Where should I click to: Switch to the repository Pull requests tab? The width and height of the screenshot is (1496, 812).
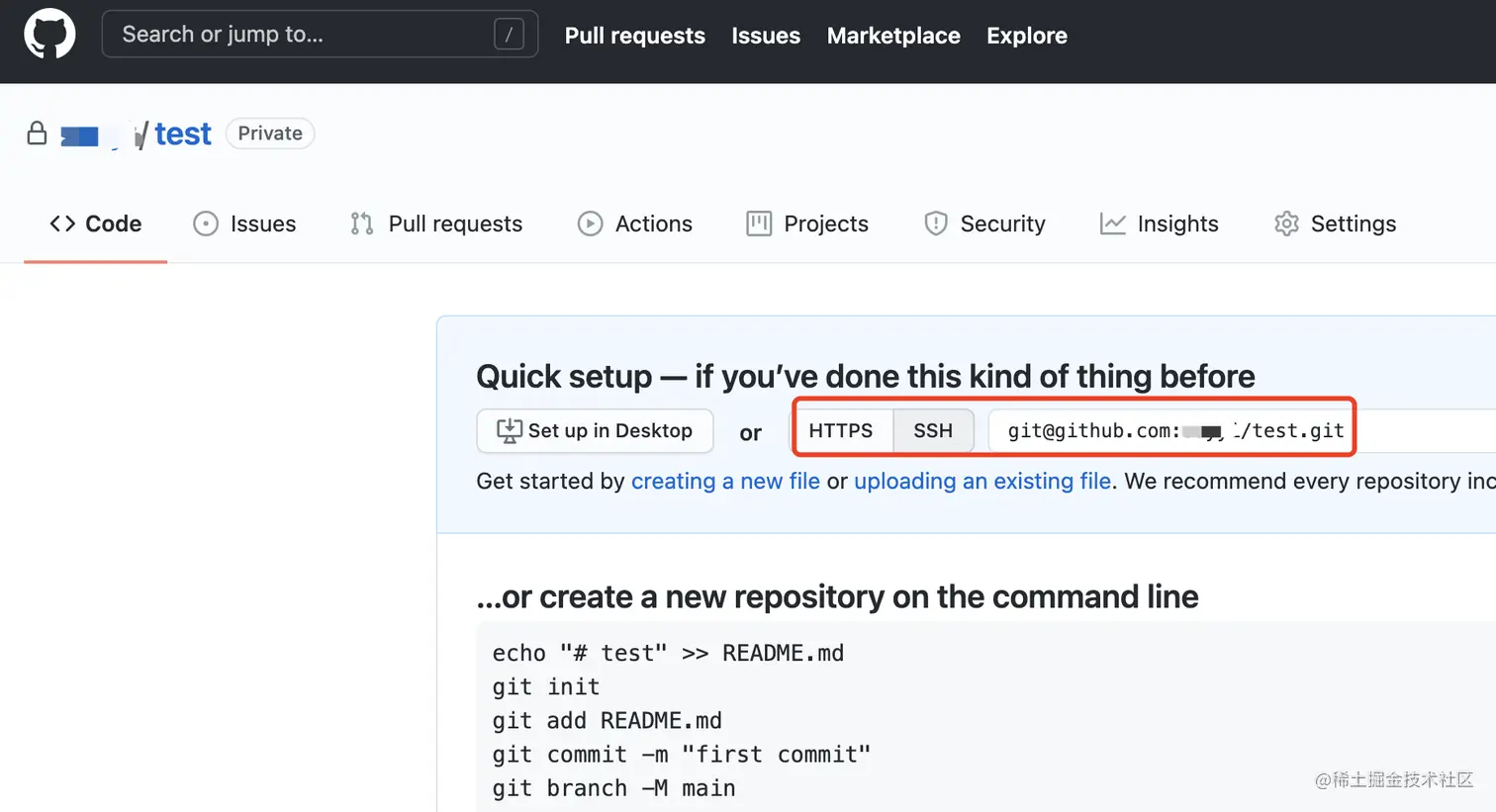click(x=435, y=224)
